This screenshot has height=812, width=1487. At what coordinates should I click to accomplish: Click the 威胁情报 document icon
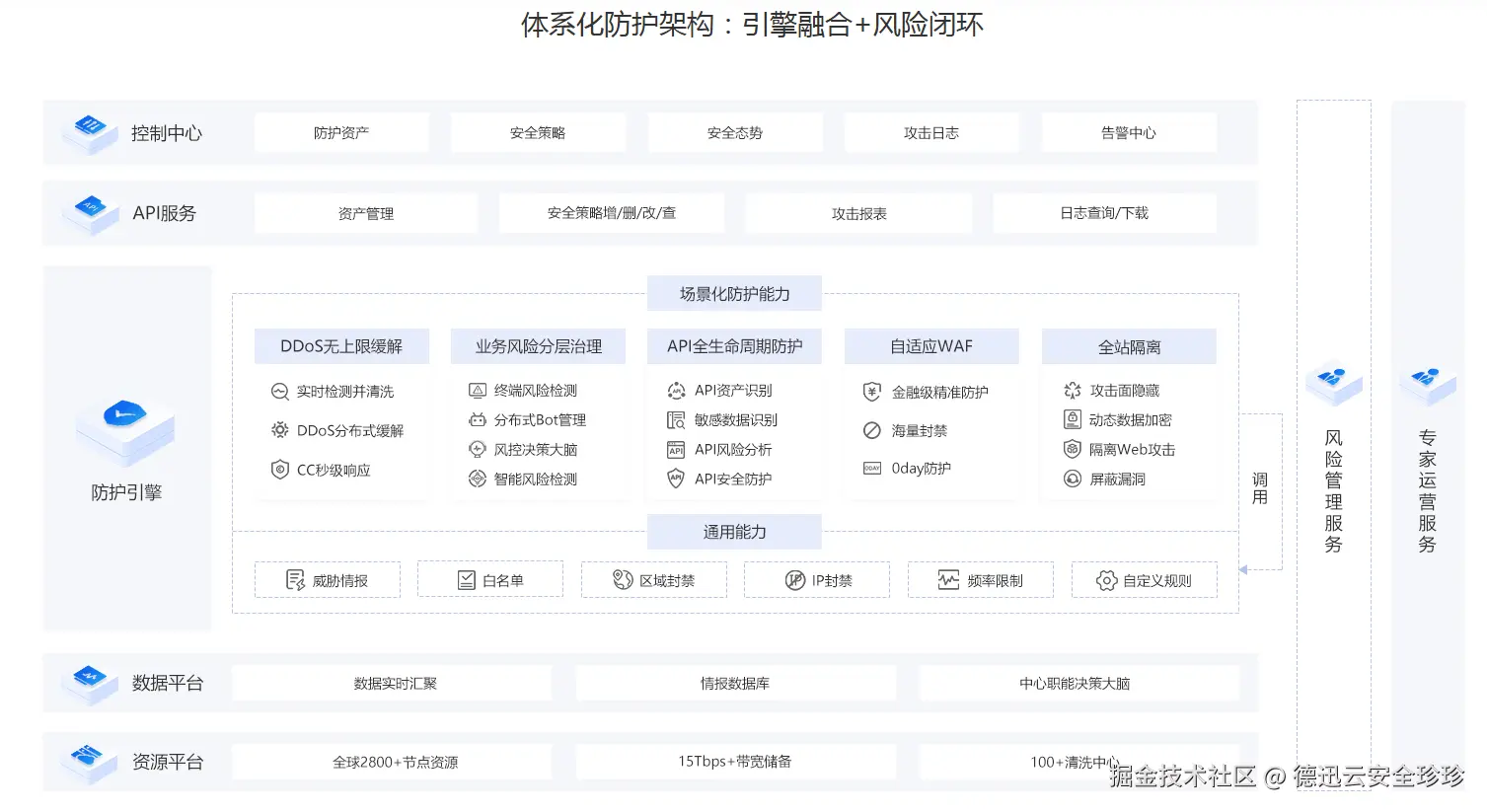click(295, 580)
